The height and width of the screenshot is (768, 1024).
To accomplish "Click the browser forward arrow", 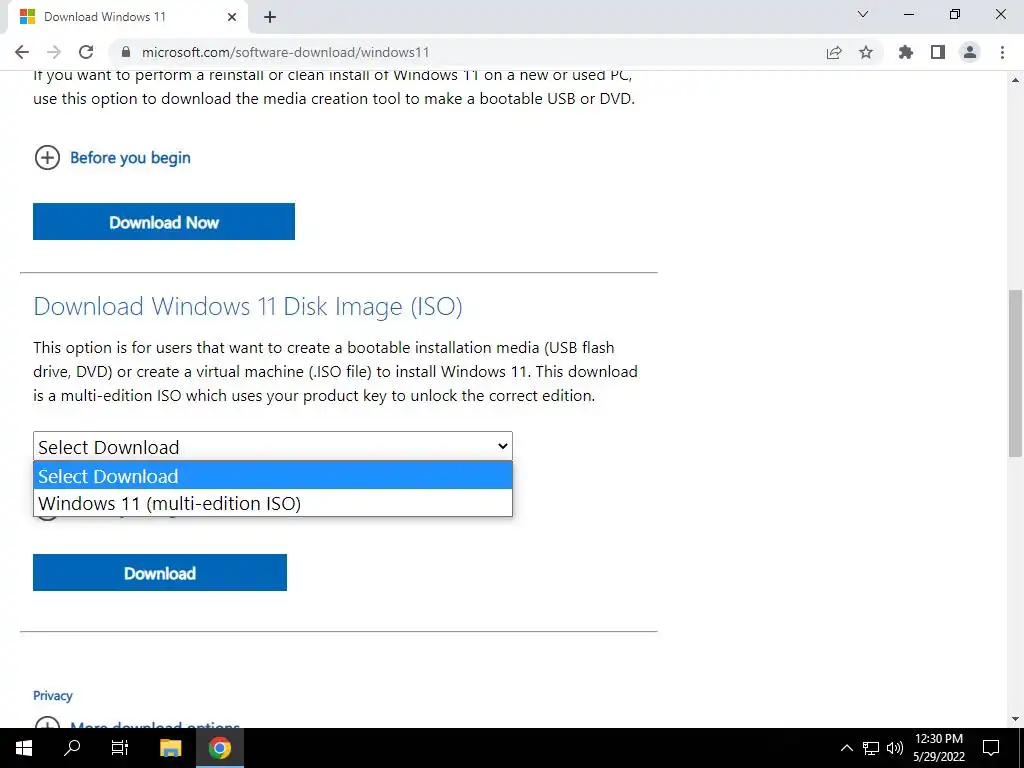I will 54,52.
